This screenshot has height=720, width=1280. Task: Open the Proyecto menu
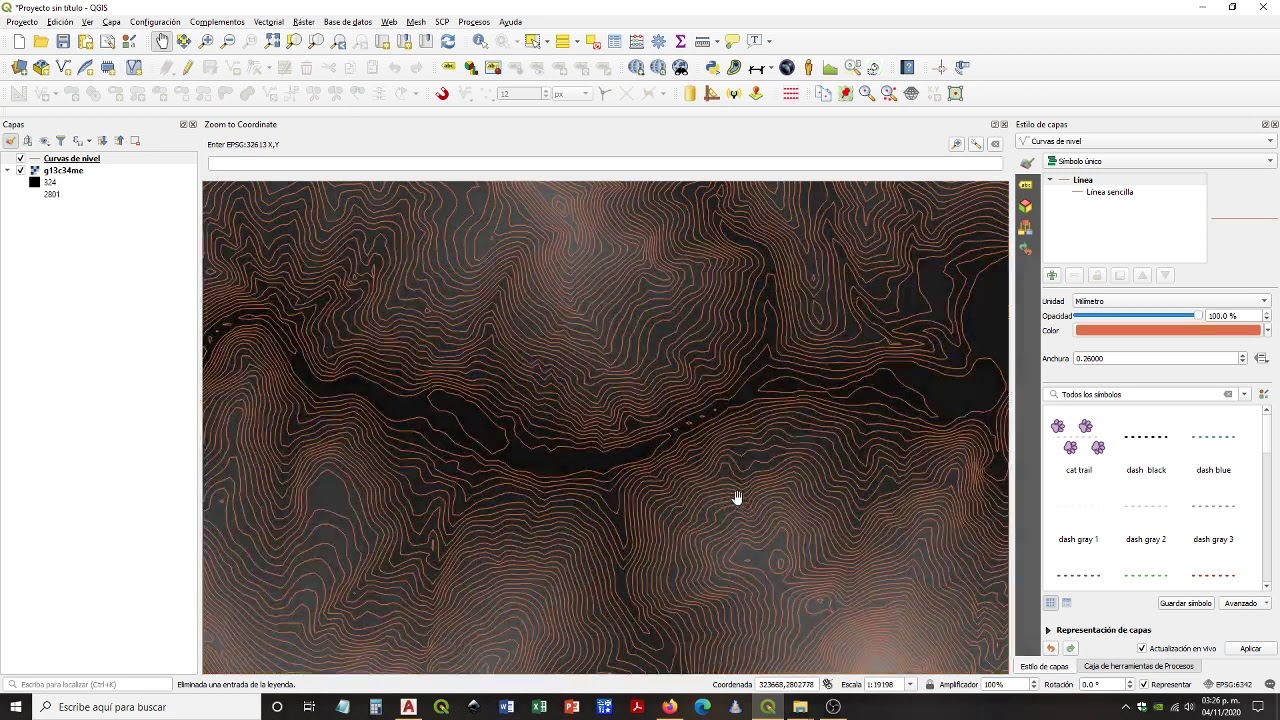pyautogui.click(x=22, y=22)
